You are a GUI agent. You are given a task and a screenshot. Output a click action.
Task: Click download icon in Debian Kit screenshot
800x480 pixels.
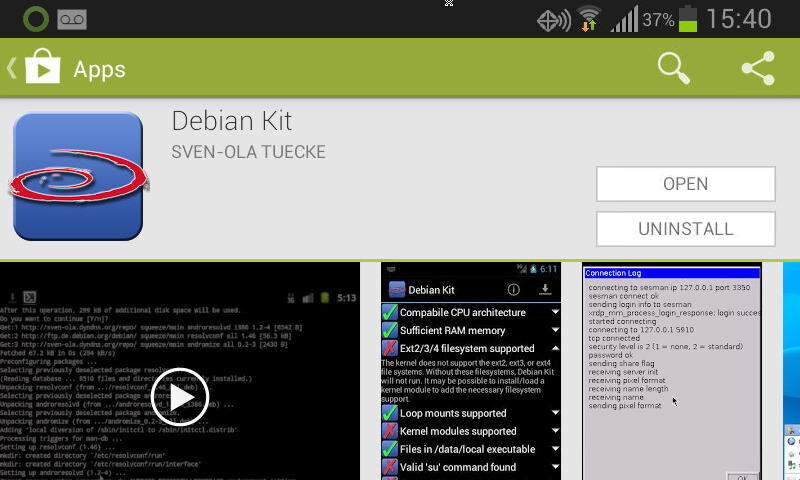pyautogui.click(x=545, y=290)
